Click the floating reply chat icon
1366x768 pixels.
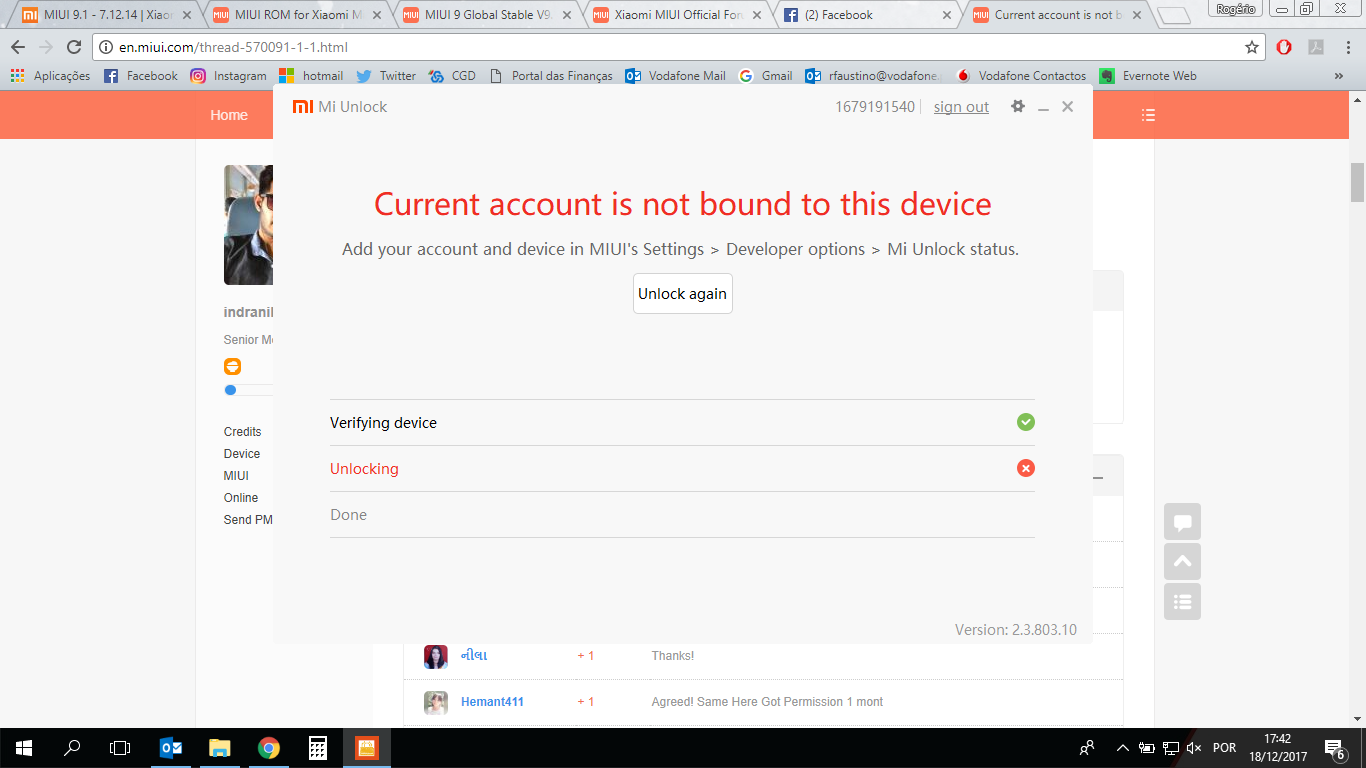pos(1182,522)
